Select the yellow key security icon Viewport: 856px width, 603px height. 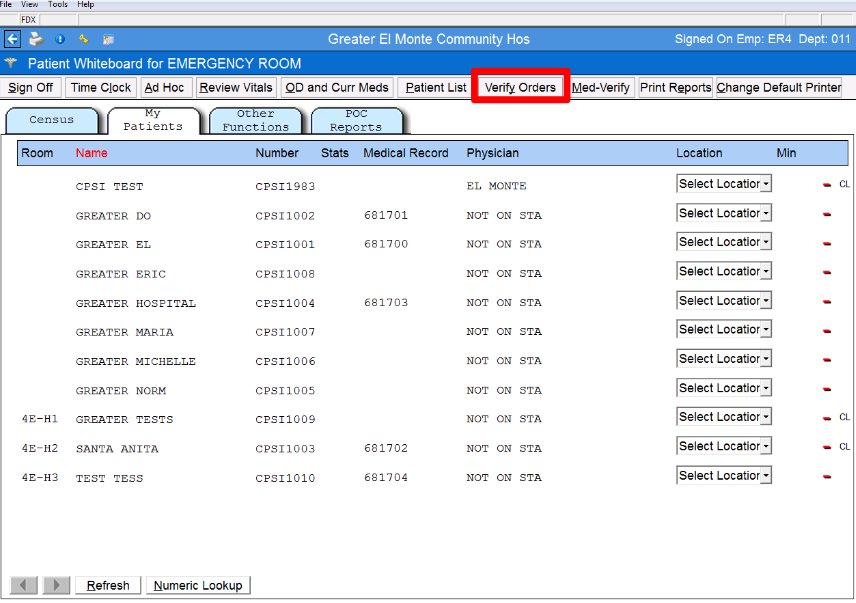[84, 38]
